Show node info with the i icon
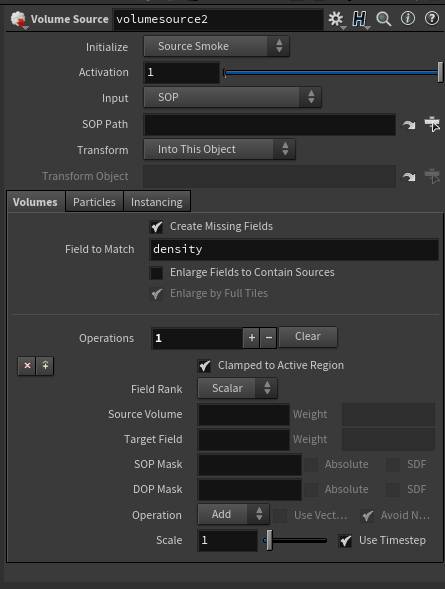Screen dimensions: 445x589 point(408,18)
